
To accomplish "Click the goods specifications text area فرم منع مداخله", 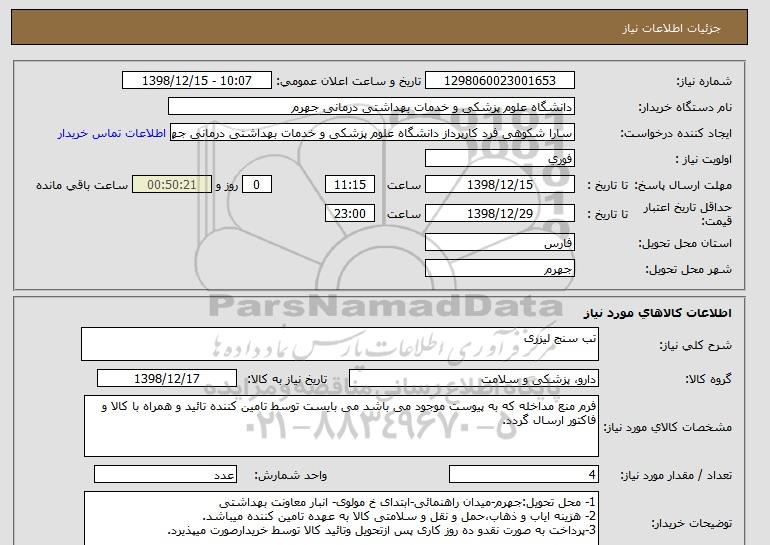I will click(x=341, y=426).
